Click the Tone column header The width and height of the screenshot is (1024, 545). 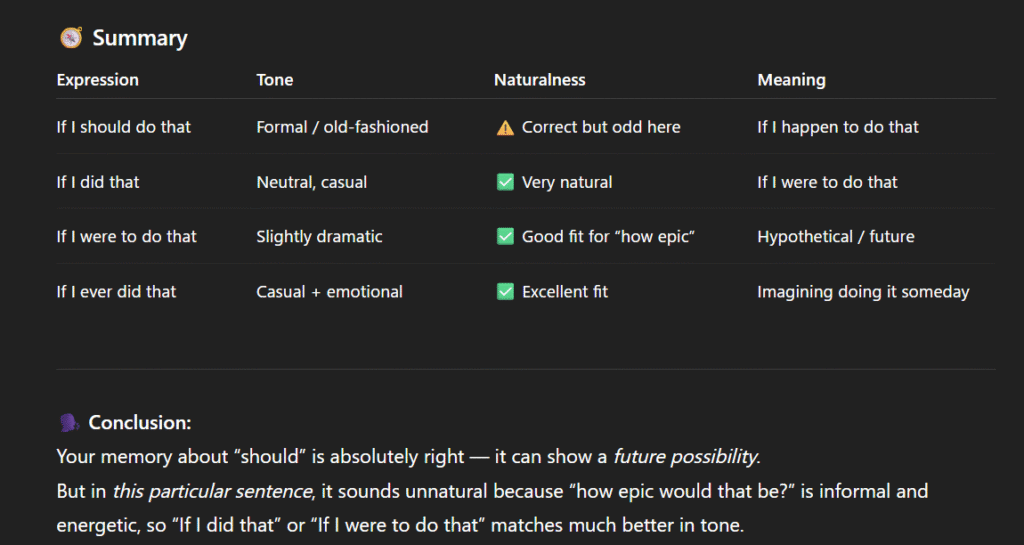[275, 80]
